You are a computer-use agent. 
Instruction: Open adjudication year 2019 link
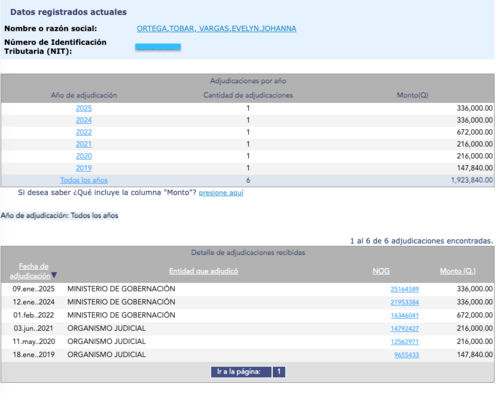84,168
